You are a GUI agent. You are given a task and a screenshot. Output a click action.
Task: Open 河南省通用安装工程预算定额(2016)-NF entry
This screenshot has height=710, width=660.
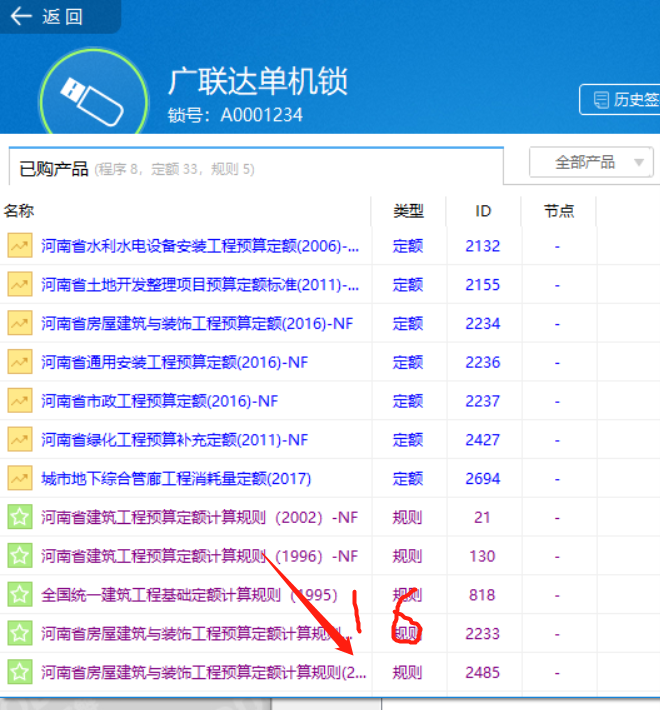(175, 362)
